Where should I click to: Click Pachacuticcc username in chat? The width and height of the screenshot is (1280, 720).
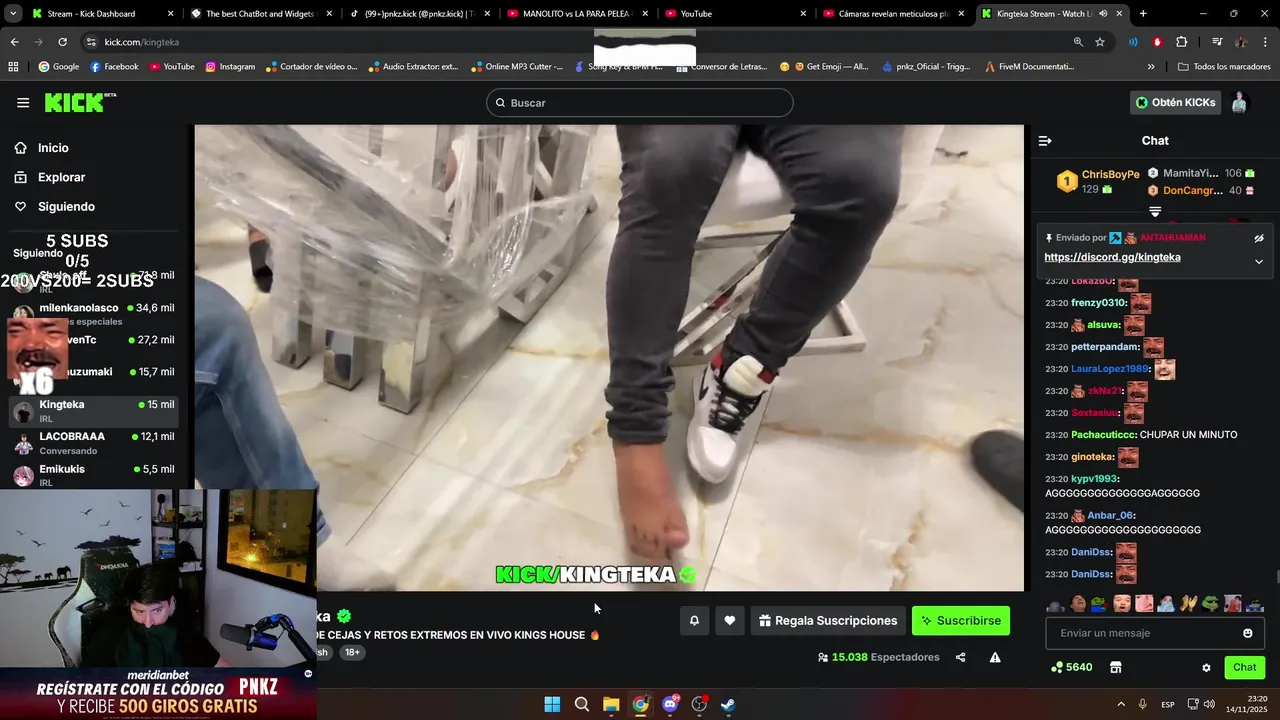(1103, 435)
